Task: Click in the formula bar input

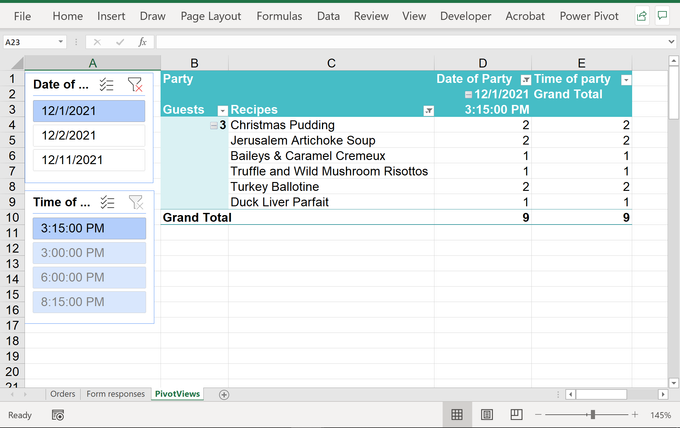Action: point(411,42)
